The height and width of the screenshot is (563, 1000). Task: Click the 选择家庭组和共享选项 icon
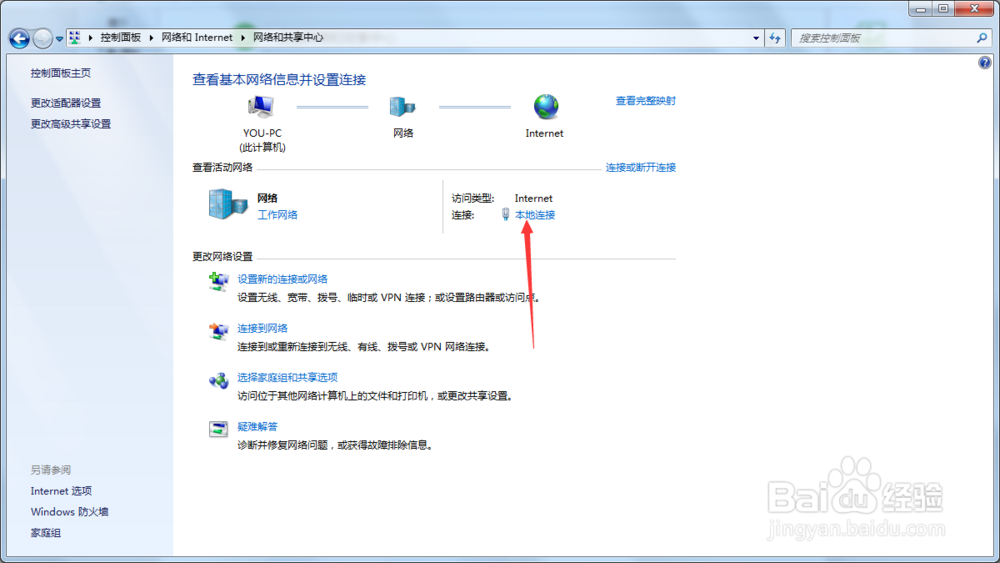(218, 380)
